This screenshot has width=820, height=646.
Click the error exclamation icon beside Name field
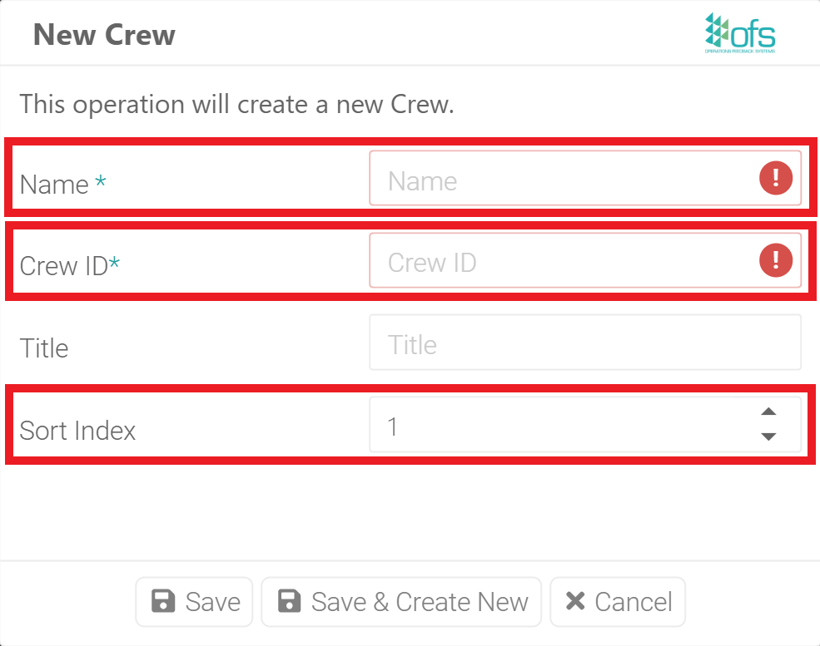pyautogui.click(x=776, y=178)
